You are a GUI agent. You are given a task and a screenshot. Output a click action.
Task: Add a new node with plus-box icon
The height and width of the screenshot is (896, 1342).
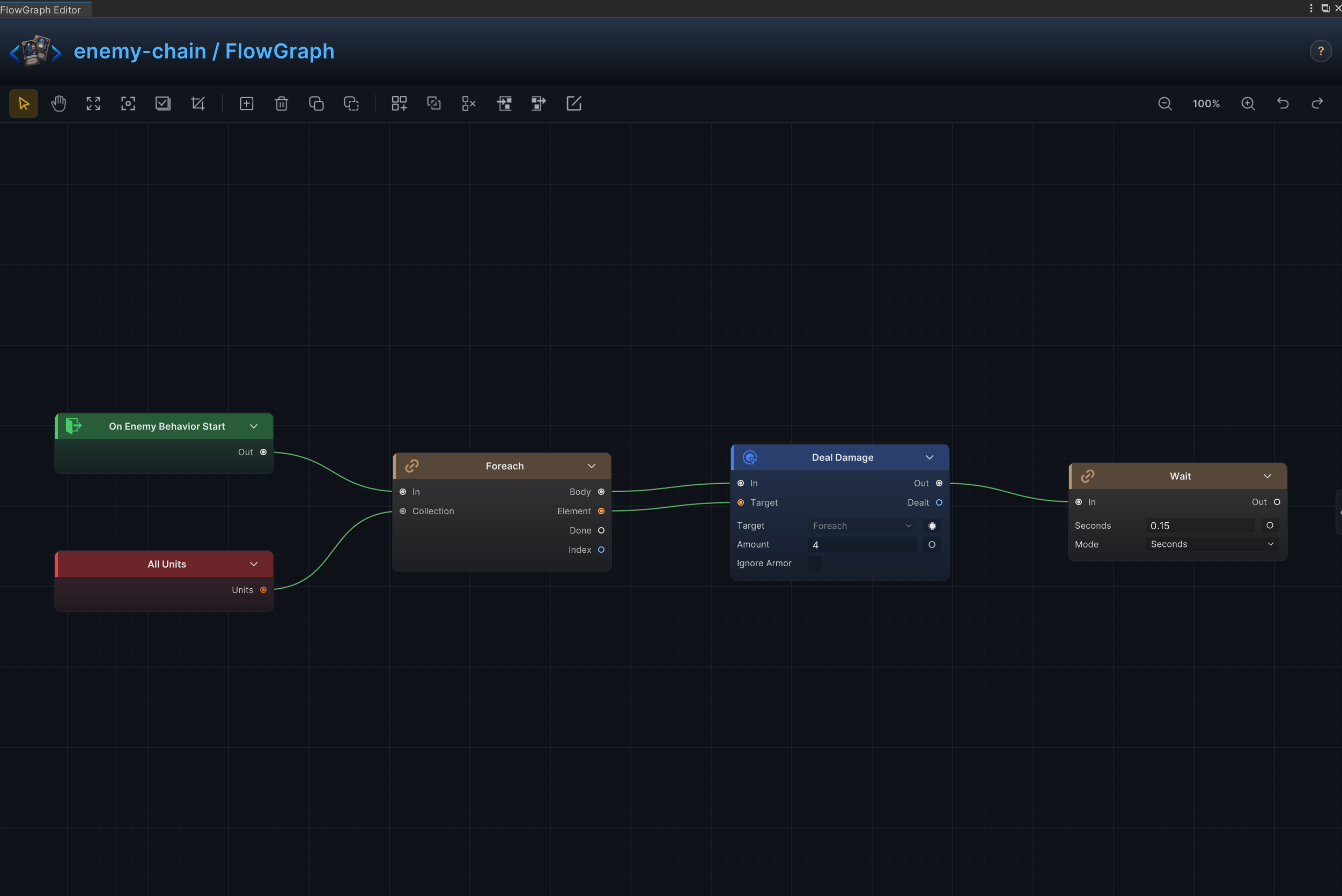(x=246, y=103)
